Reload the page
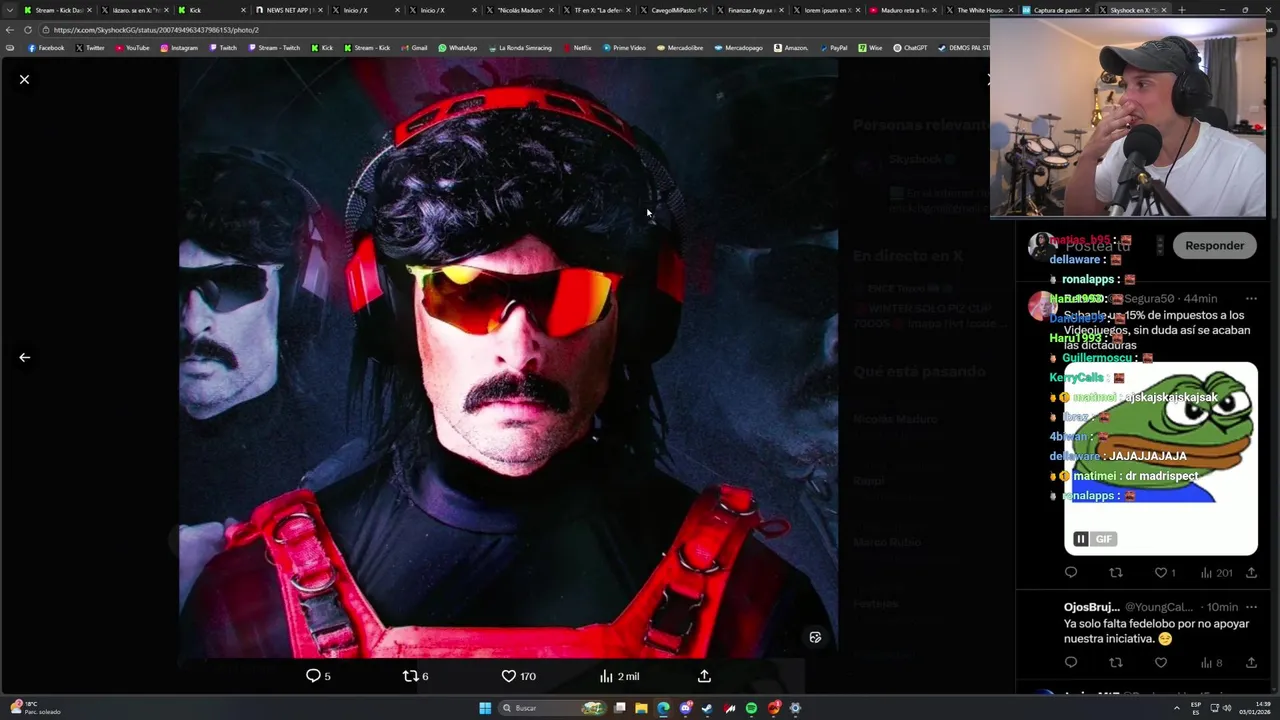The image size is (1280, 720). (27, 30)
